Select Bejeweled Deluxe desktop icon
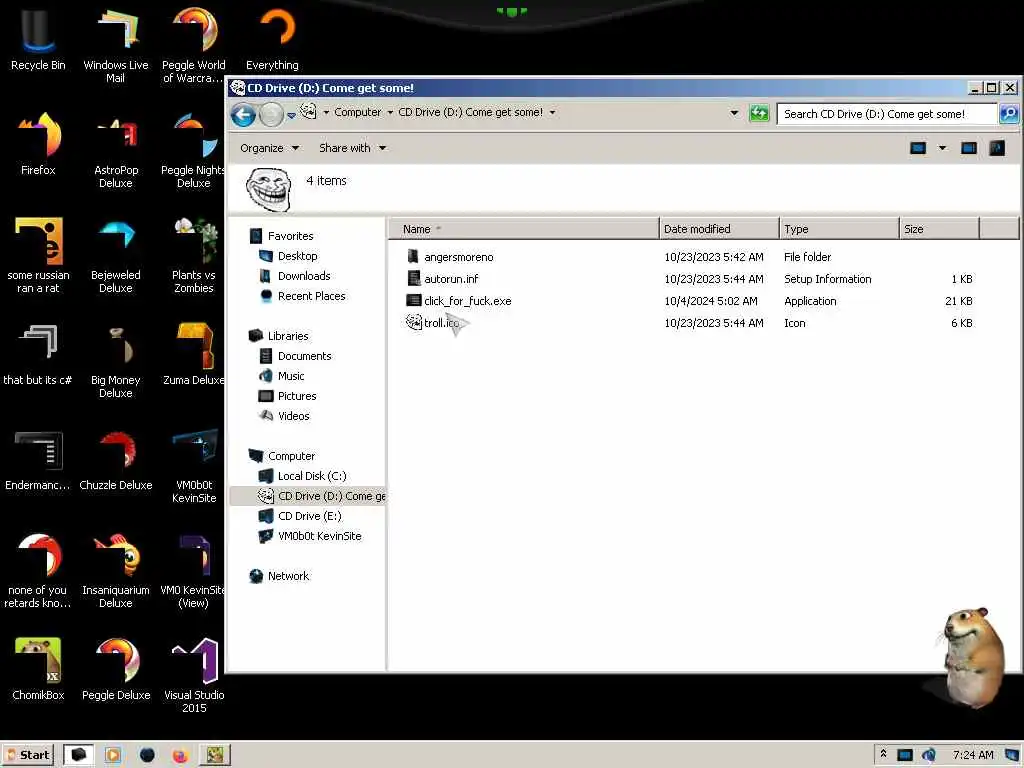This screenshot has height=768, width=1024. point(116,256)
